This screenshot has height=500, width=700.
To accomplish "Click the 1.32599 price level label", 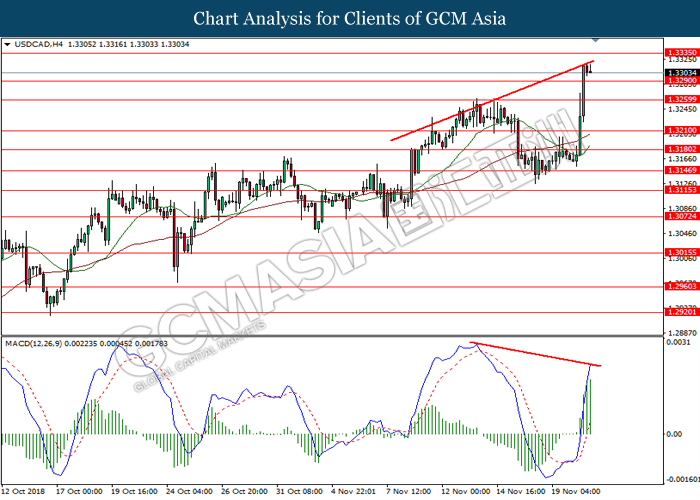I will (x=682, y=100).
